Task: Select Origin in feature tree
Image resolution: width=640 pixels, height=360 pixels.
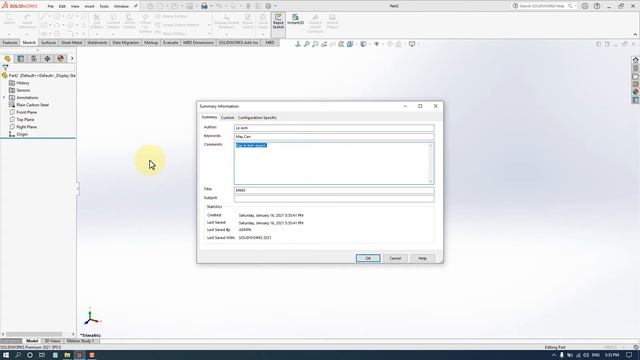Action: pos(22,134)
